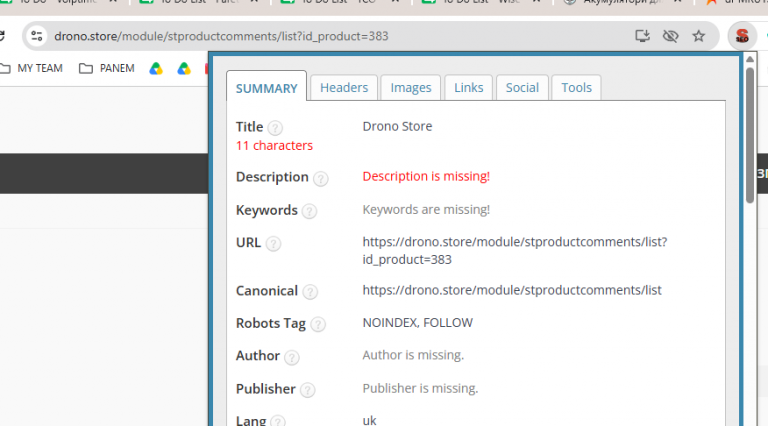
Task: Click the install app icon in address bar
Action: [642, 36]
